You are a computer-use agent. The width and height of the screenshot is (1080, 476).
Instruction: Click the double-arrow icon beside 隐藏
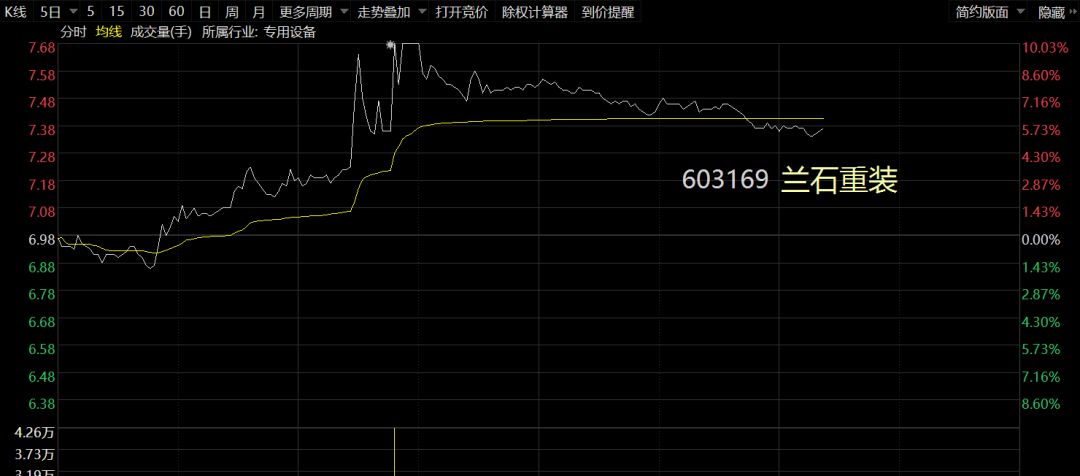tap(1072, 12)
